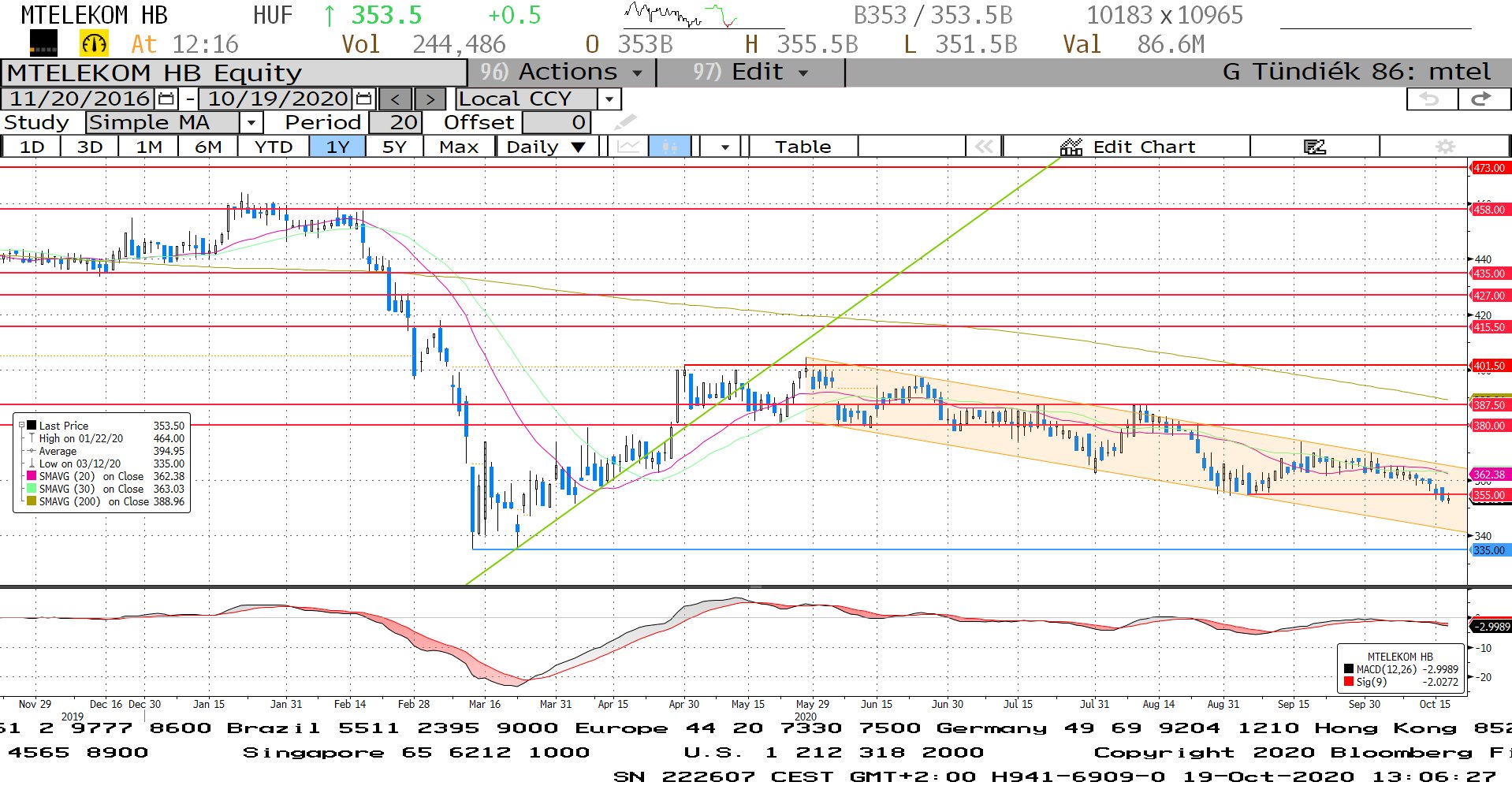Click the Low marker icon in legend
Screen dimensions: 1512x808
pos(32,464)
